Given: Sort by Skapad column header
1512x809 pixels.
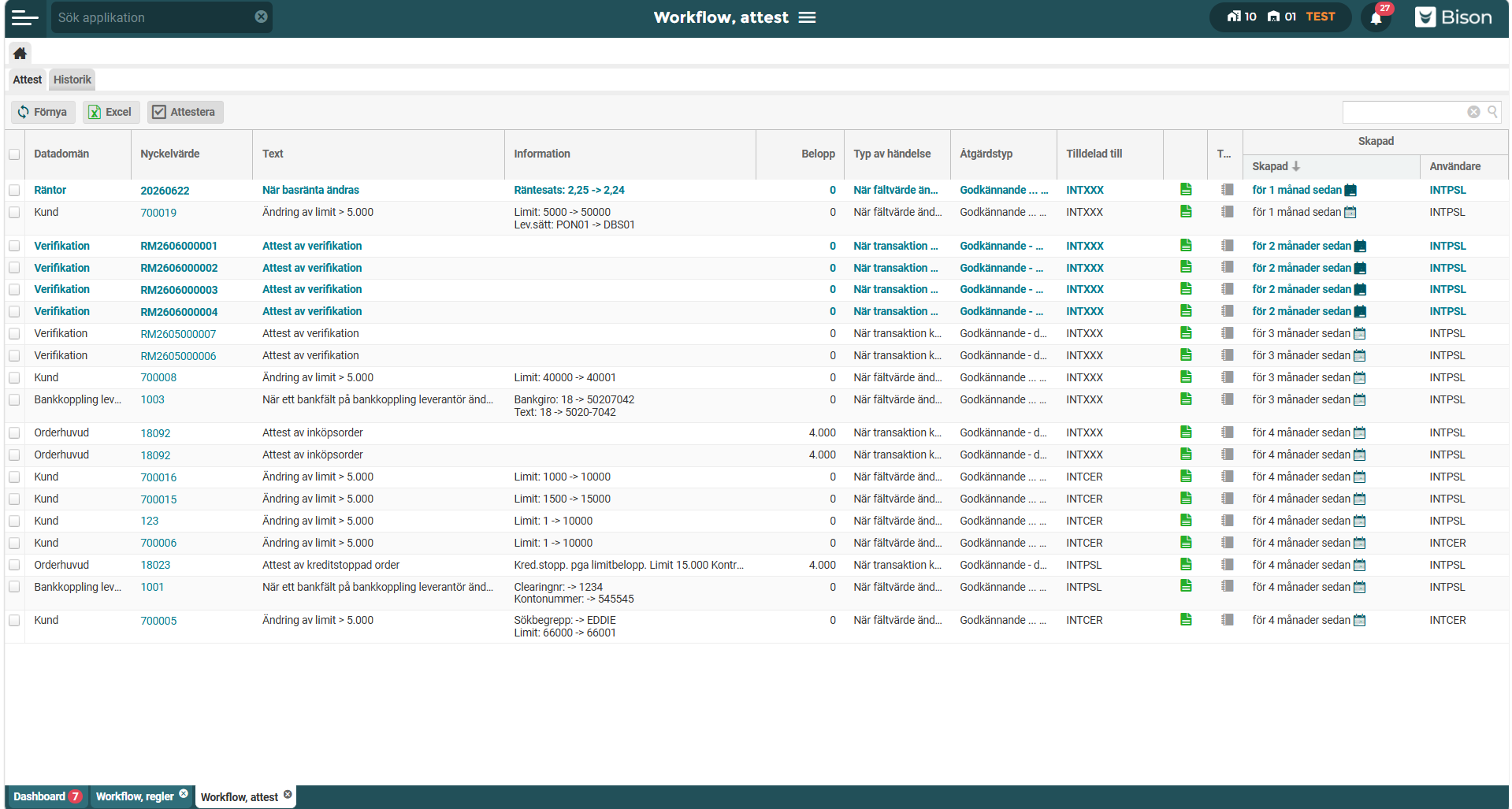Looking at the screenshot, I should 1331,166.
